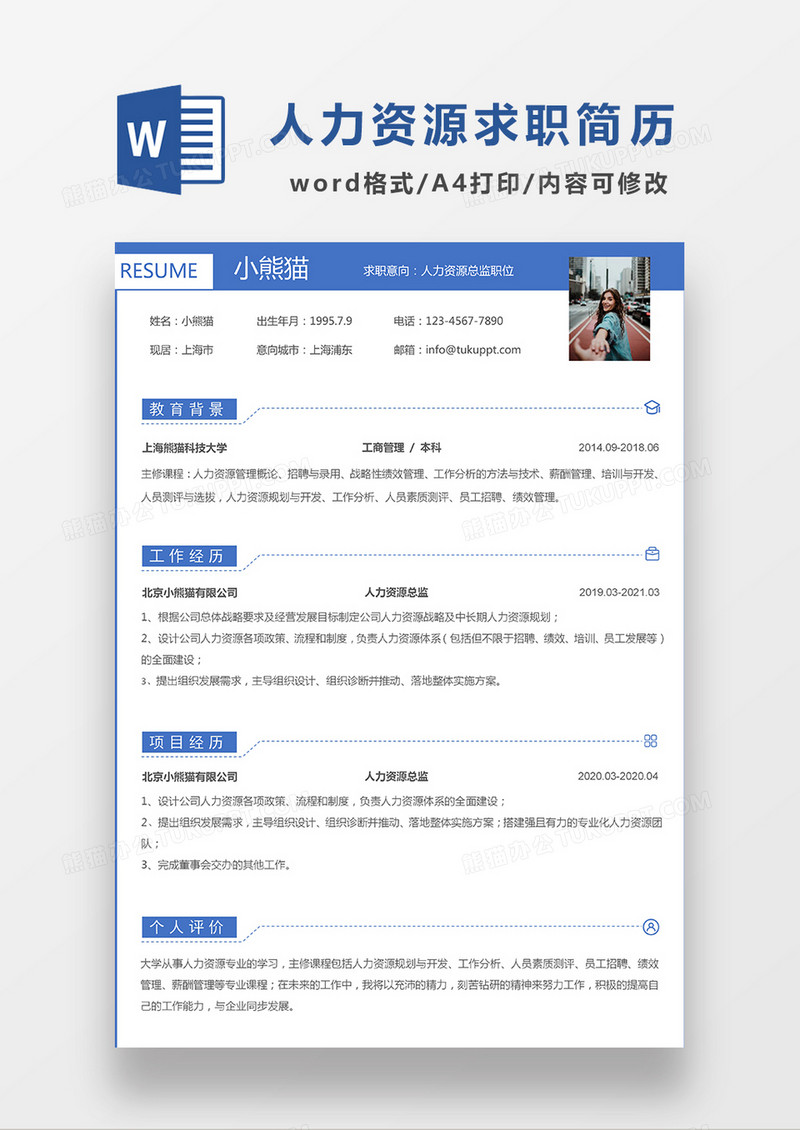
Task: Click the date range 2020.03-2020.04
Action: [x=618, y=776]
